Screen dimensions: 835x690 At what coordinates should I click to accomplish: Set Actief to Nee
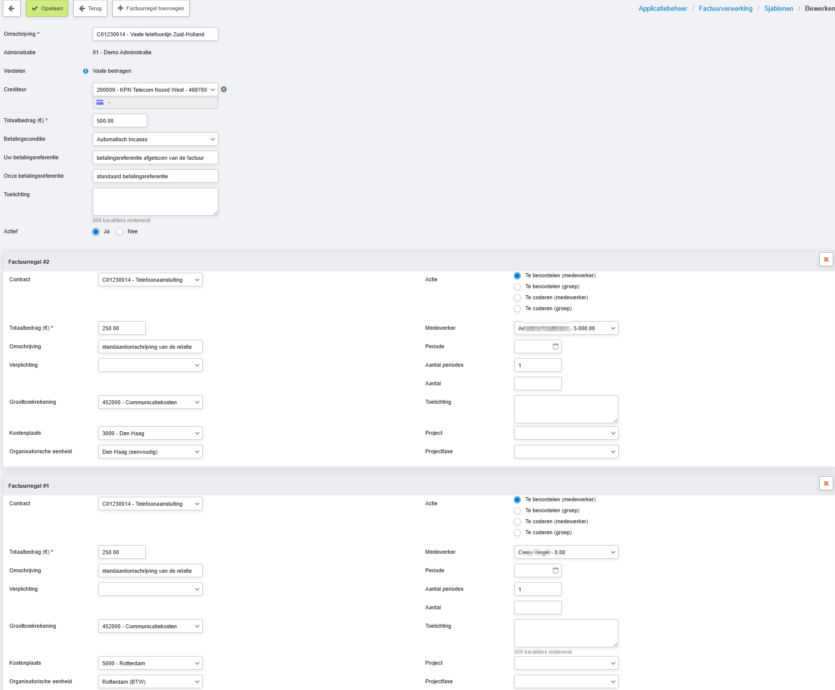coord(121,231)
